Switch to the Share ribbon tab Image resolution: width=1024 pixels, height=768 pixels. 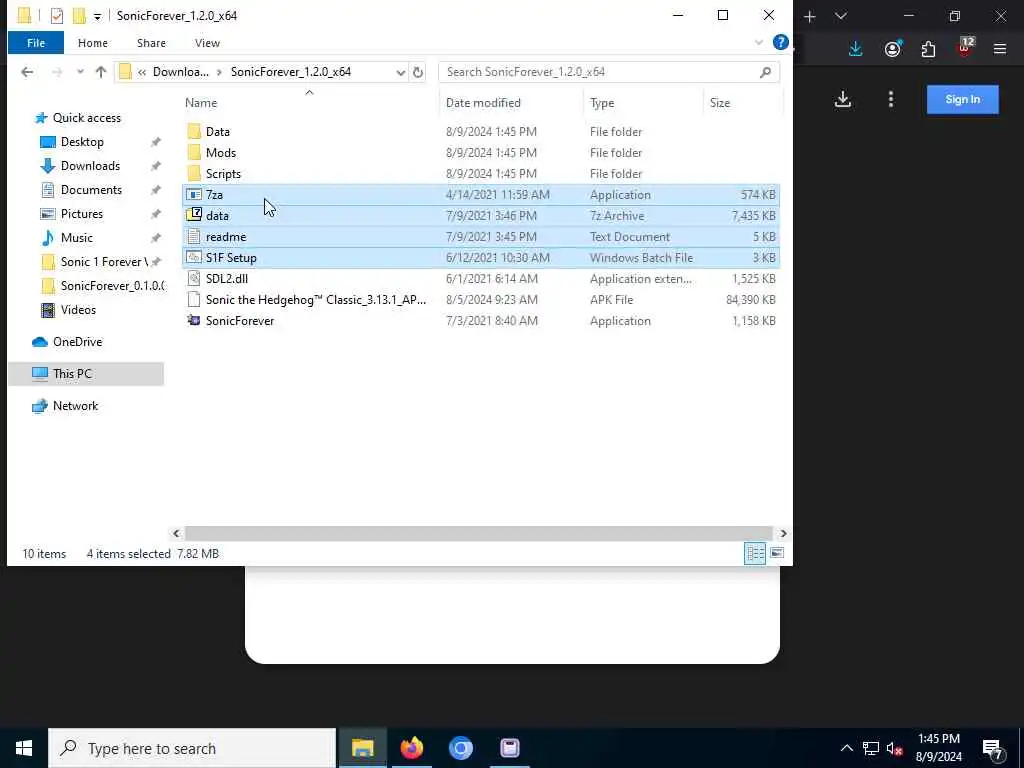pyautogui.click(x=151, y=42)
